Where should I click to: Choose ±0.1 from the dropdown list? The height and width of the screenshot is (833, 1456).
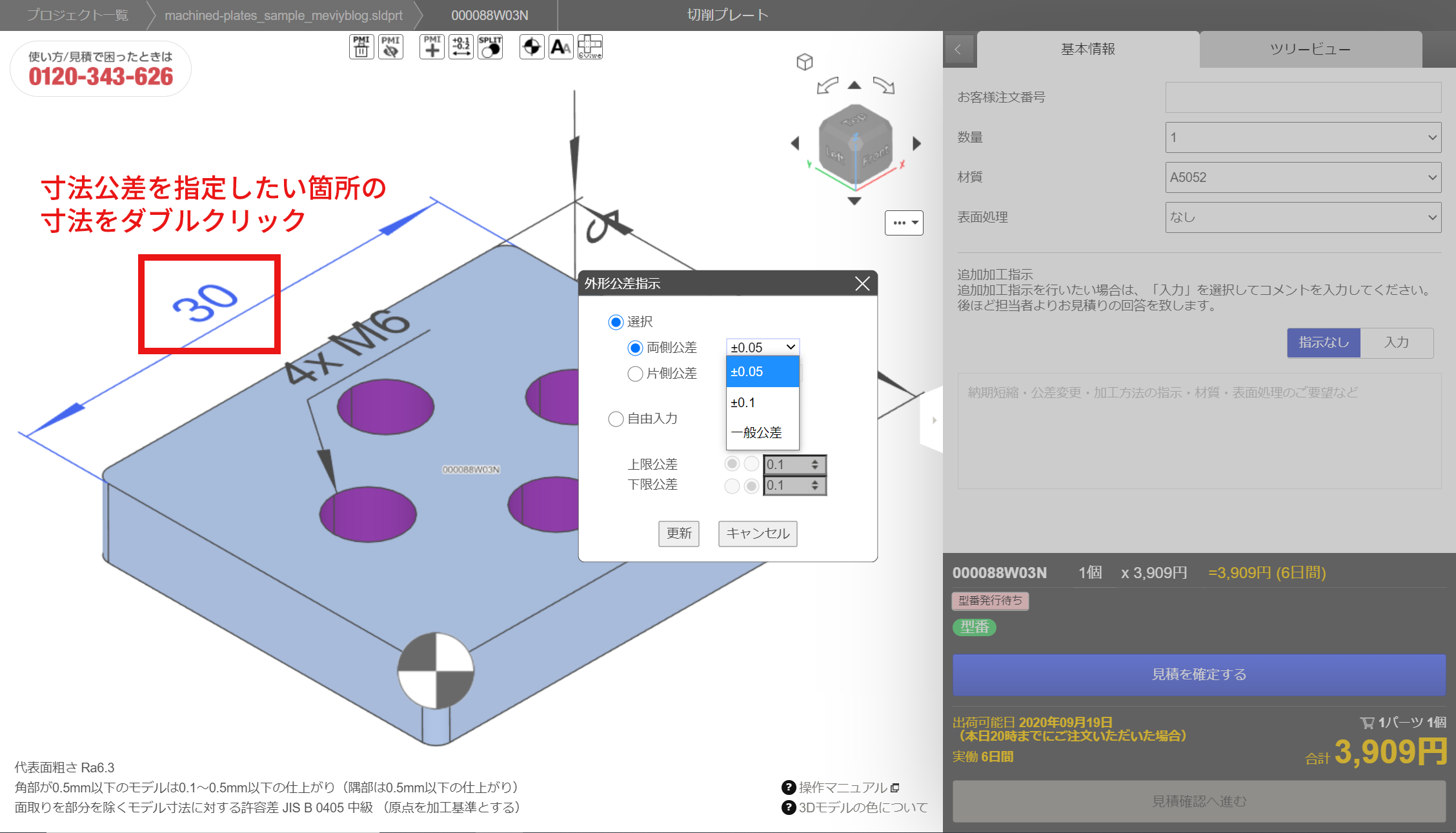point(763,403)
